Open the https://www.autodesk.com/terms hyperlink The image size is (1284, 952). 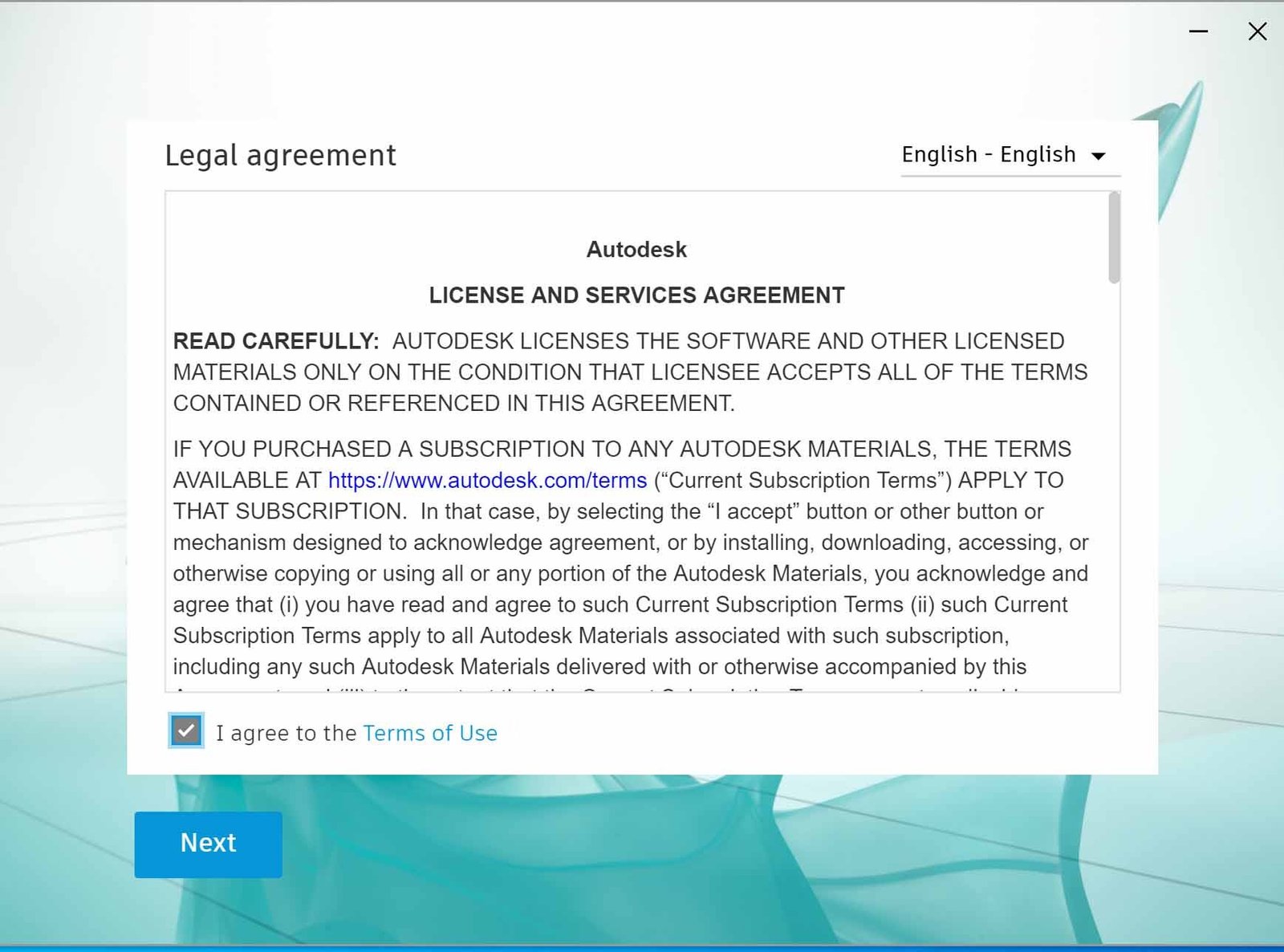pos(487,480)
